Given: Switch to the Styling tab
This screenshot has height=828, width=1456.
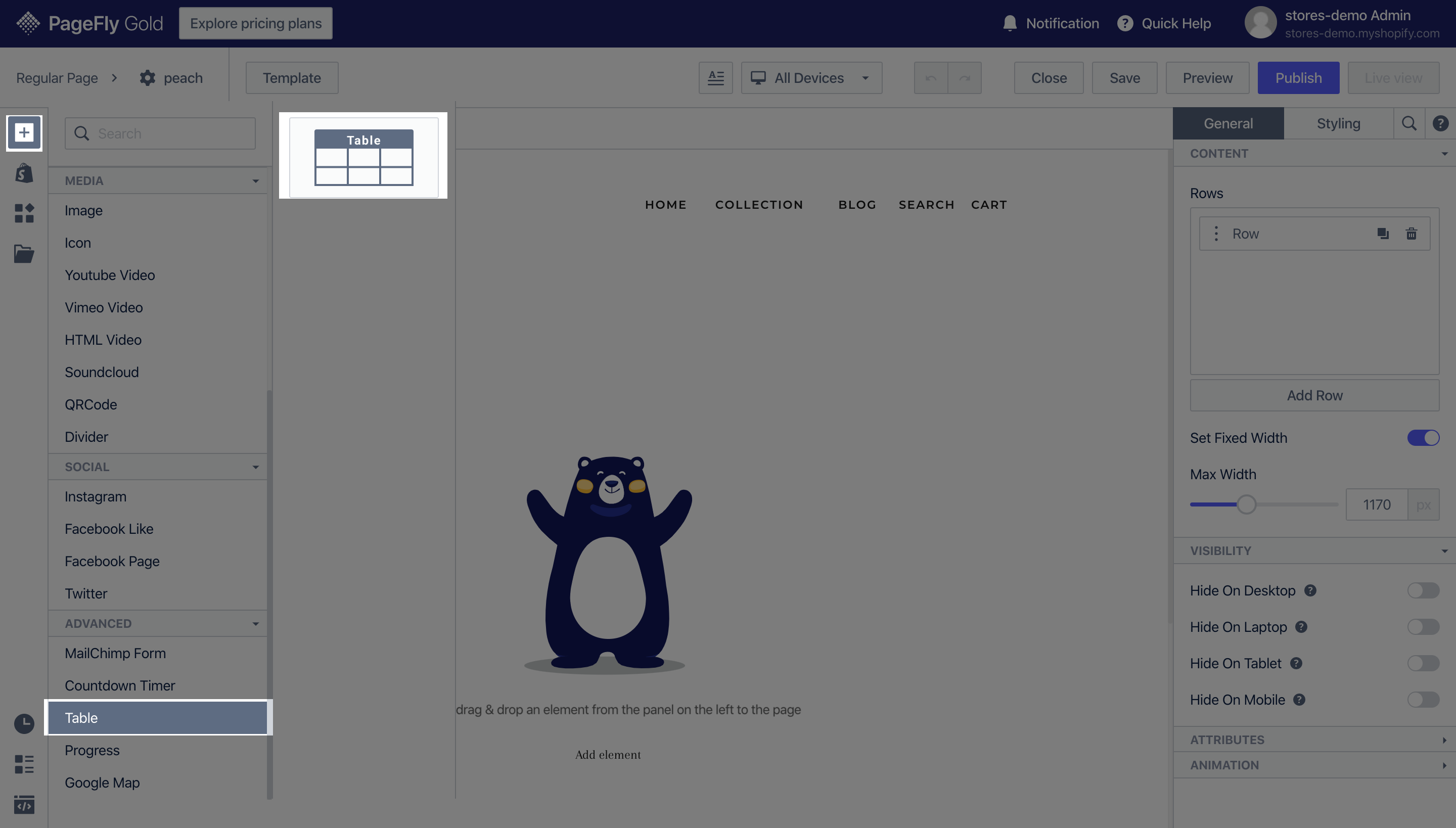Looking at the screenshot, I should [1338, 123].
